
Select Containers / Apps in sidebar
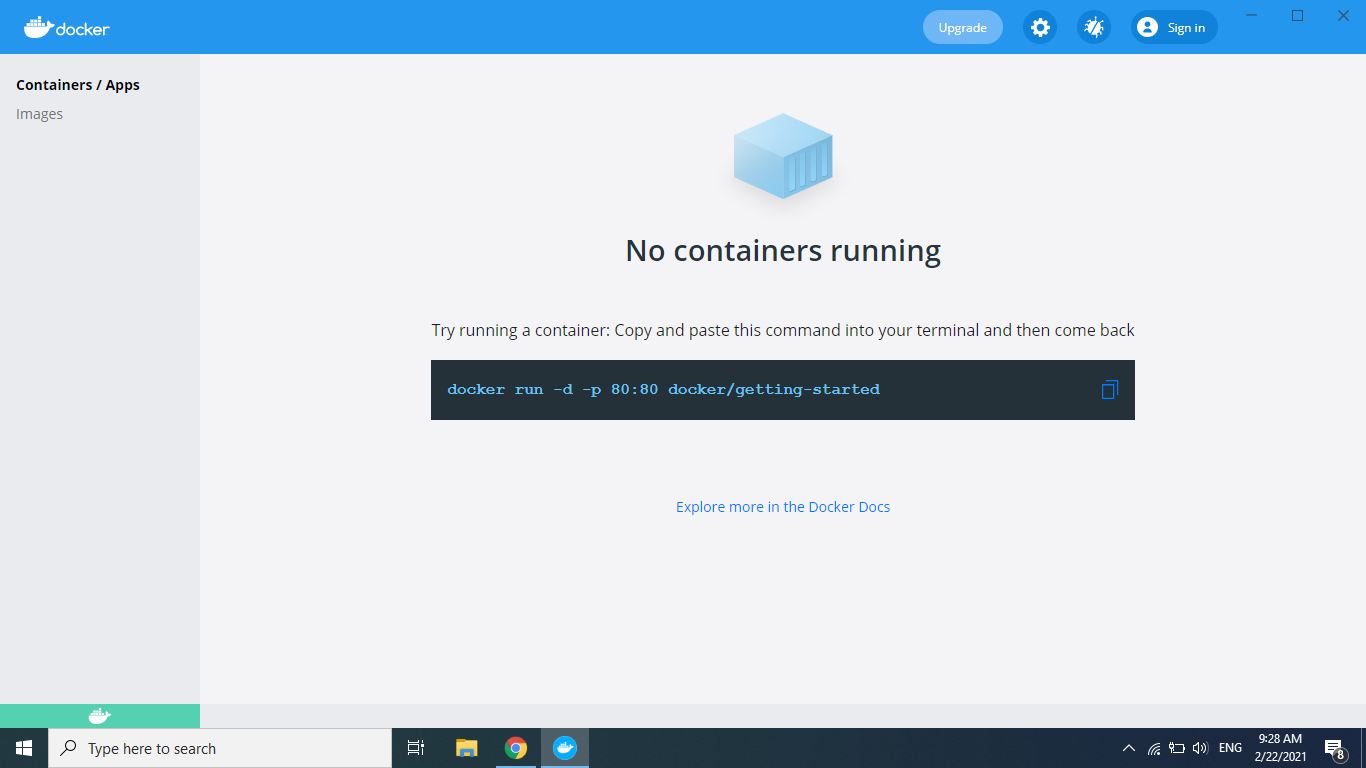click(78, 85)
